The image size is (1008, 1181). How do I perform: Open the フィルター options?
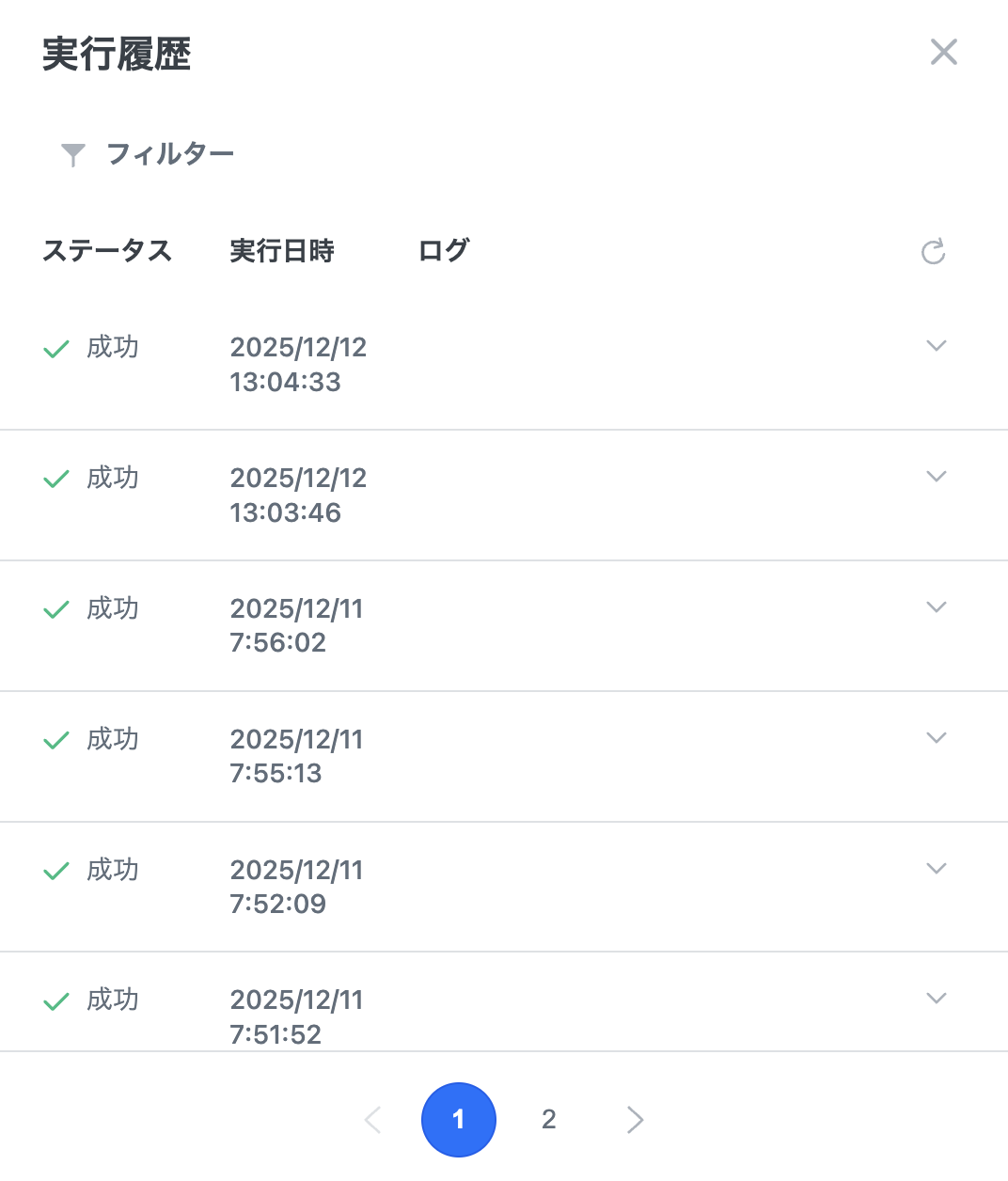(170, 154)
